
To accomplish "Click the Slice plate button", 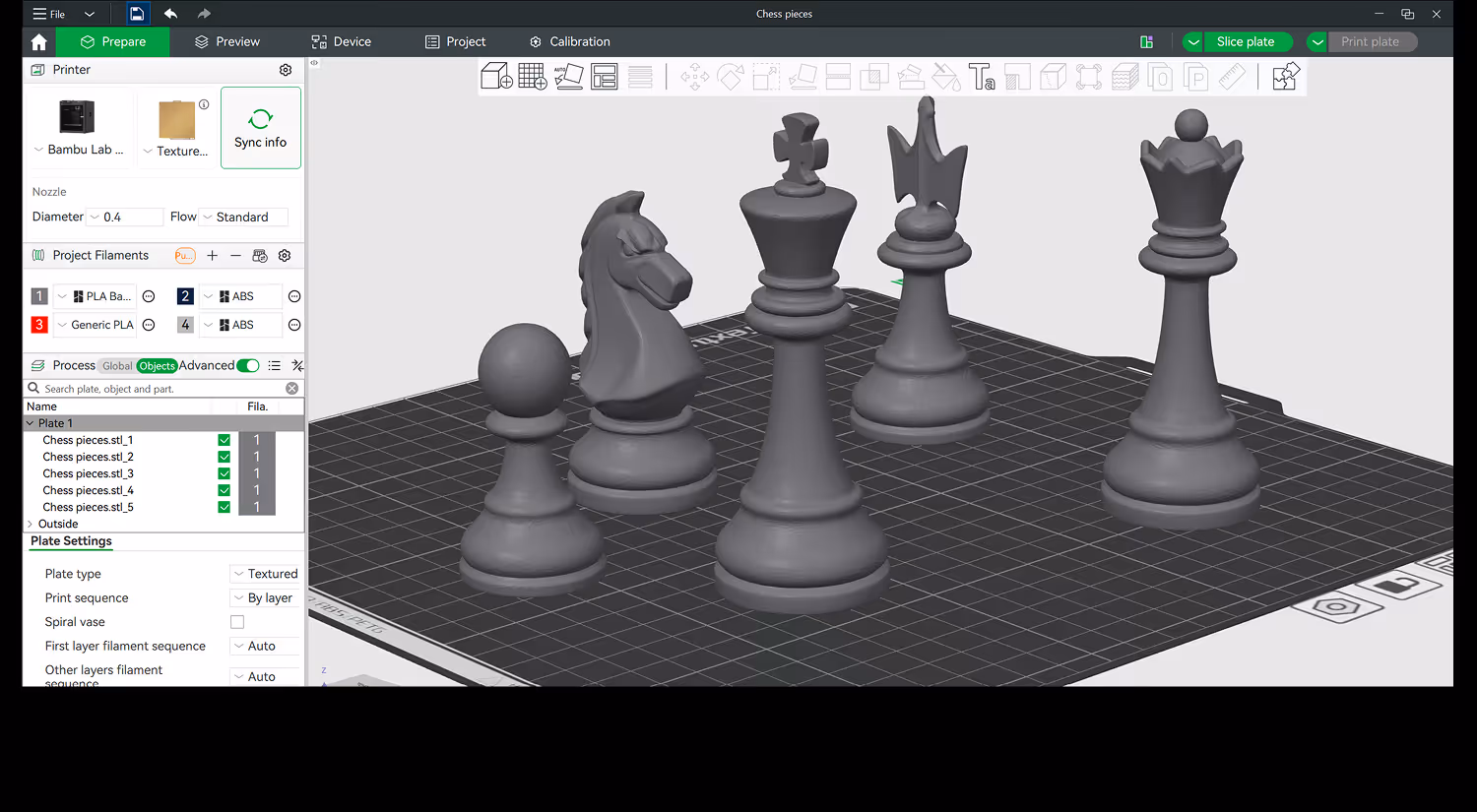I will tap(1247, 41).
